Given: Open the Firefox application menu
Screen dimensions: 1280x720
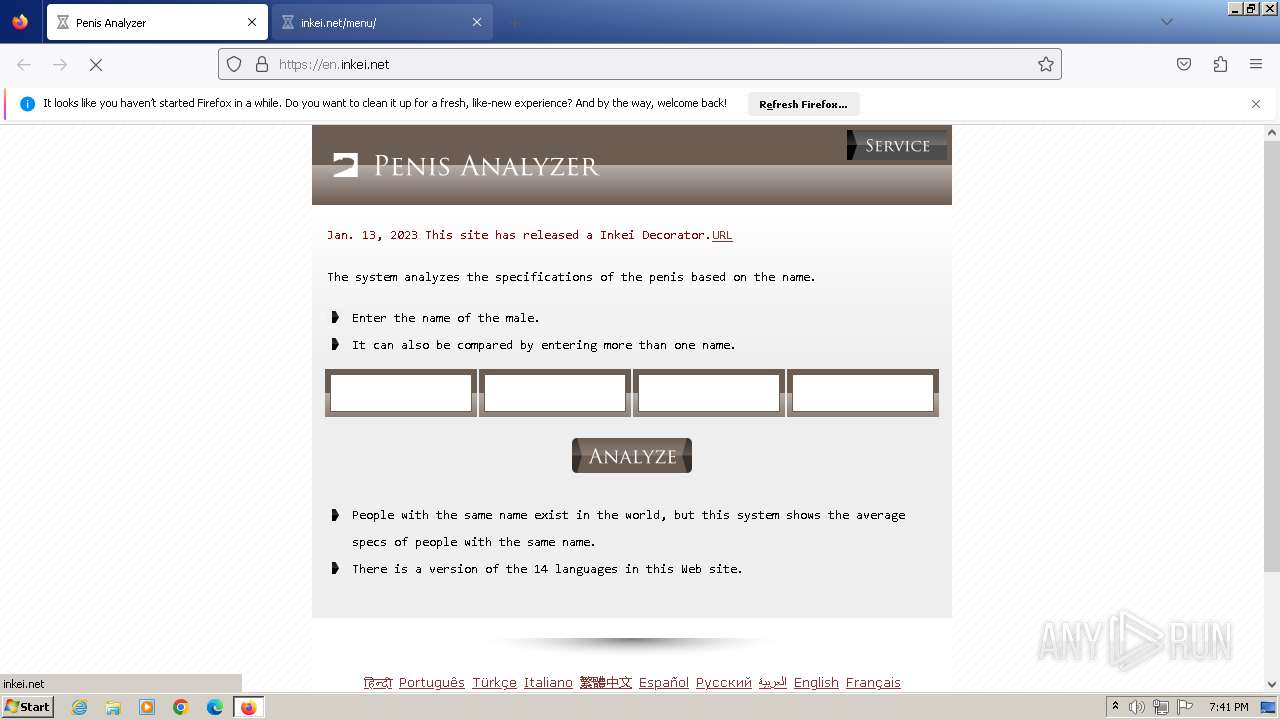Looking at the screenshot, I should point(1256,64).
